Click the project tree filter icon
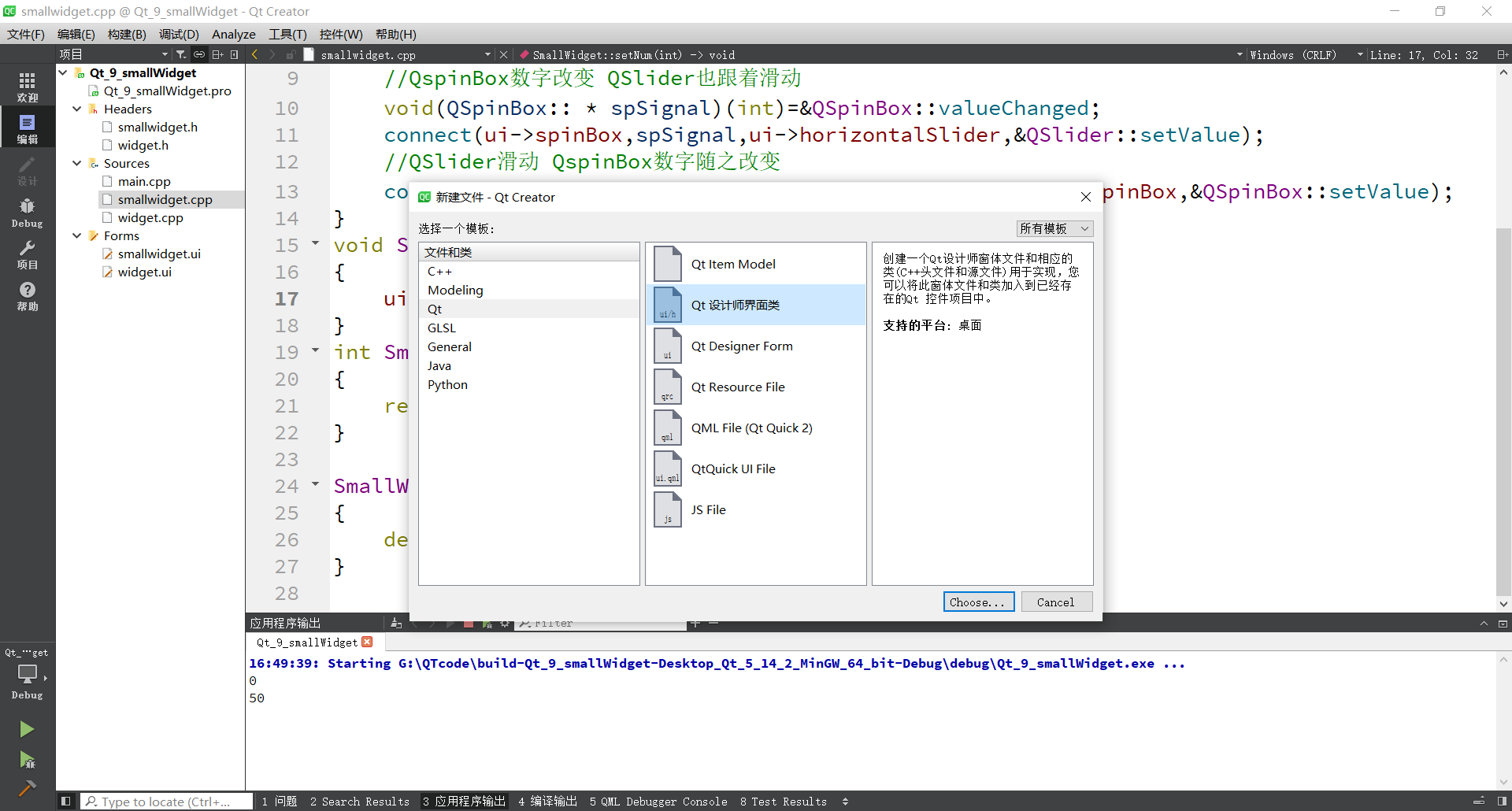The height and width of the screenshot is (811, 1512). point(181,54)
